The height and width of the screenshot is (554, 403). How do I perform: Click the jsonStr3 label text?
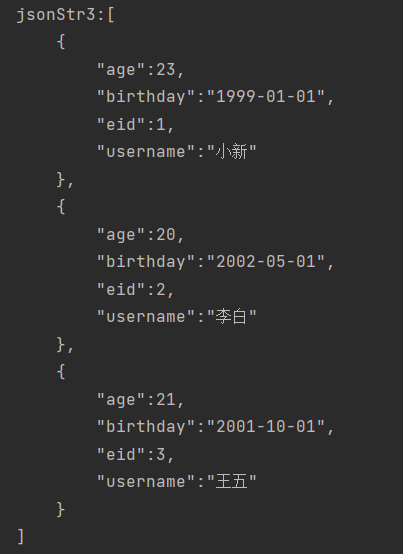point(56,15)
